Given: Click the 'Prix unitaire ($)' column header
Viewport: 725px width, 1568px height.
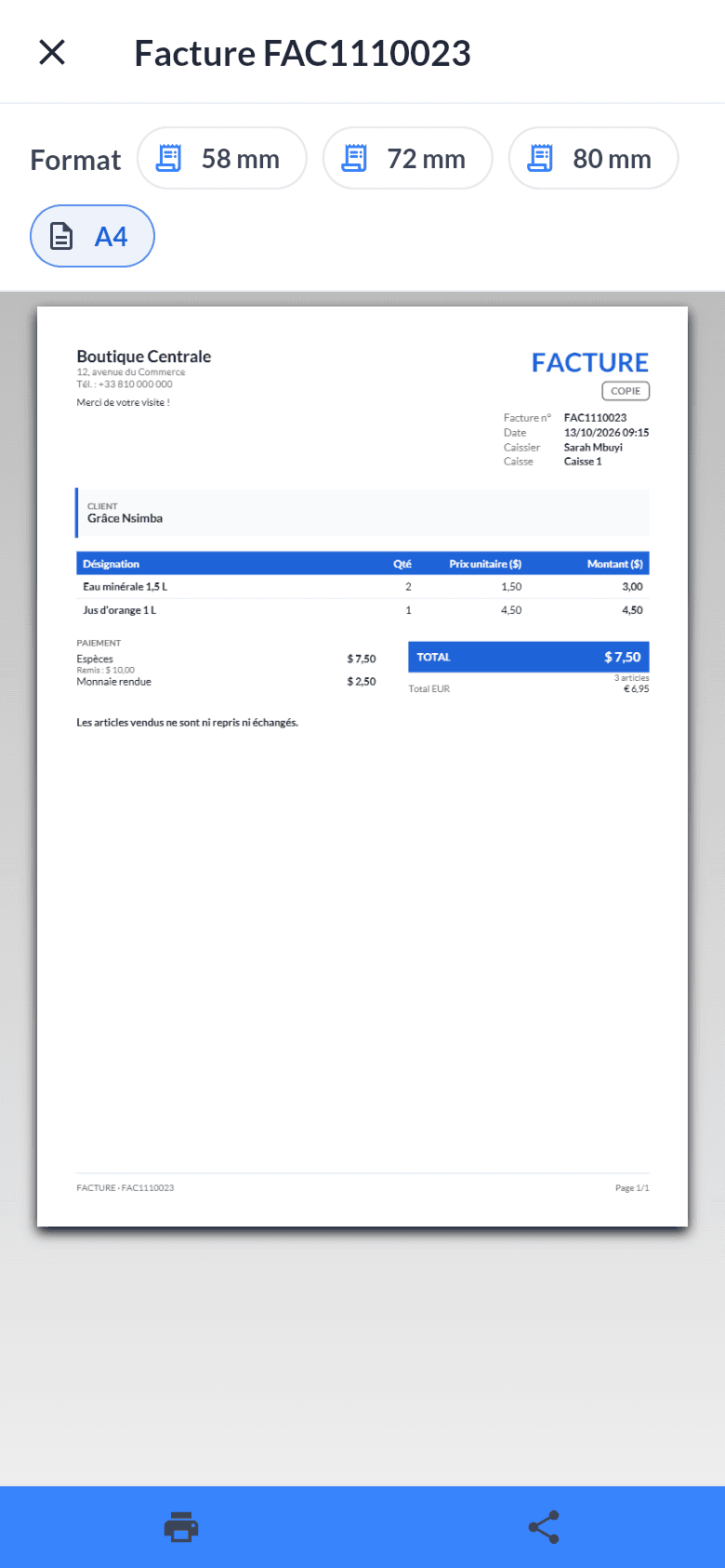Looking at the screenshot, I should pyautogui.click(x=485, y=564).
